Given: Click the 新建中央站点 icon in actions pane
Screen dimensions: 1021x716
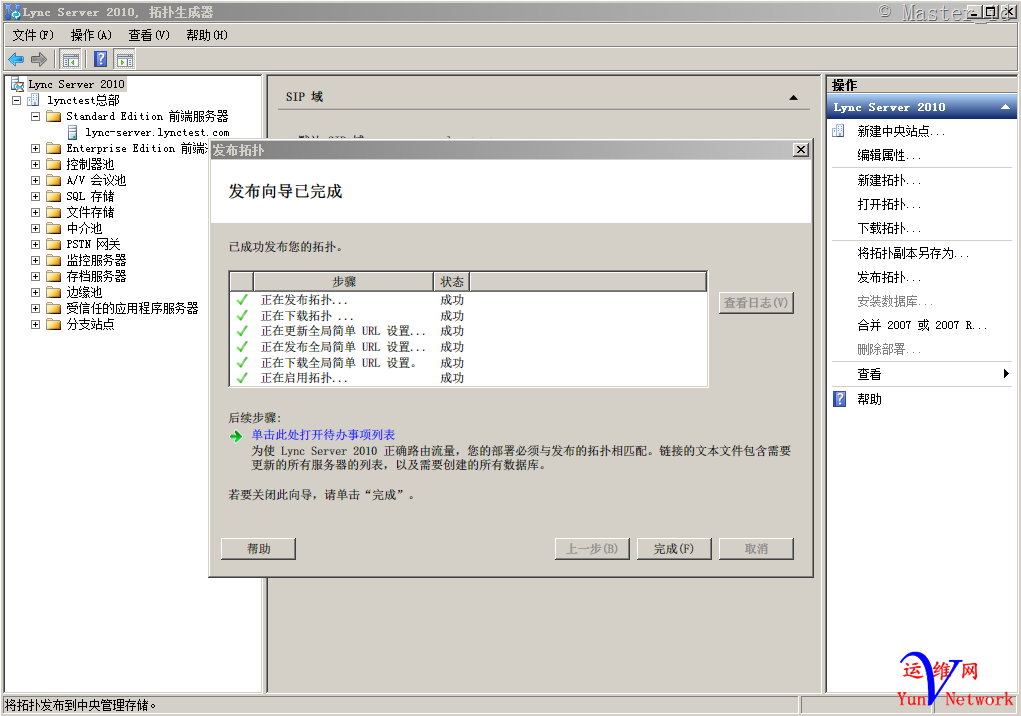Looking at the screenshot, I should coord(839,131).
